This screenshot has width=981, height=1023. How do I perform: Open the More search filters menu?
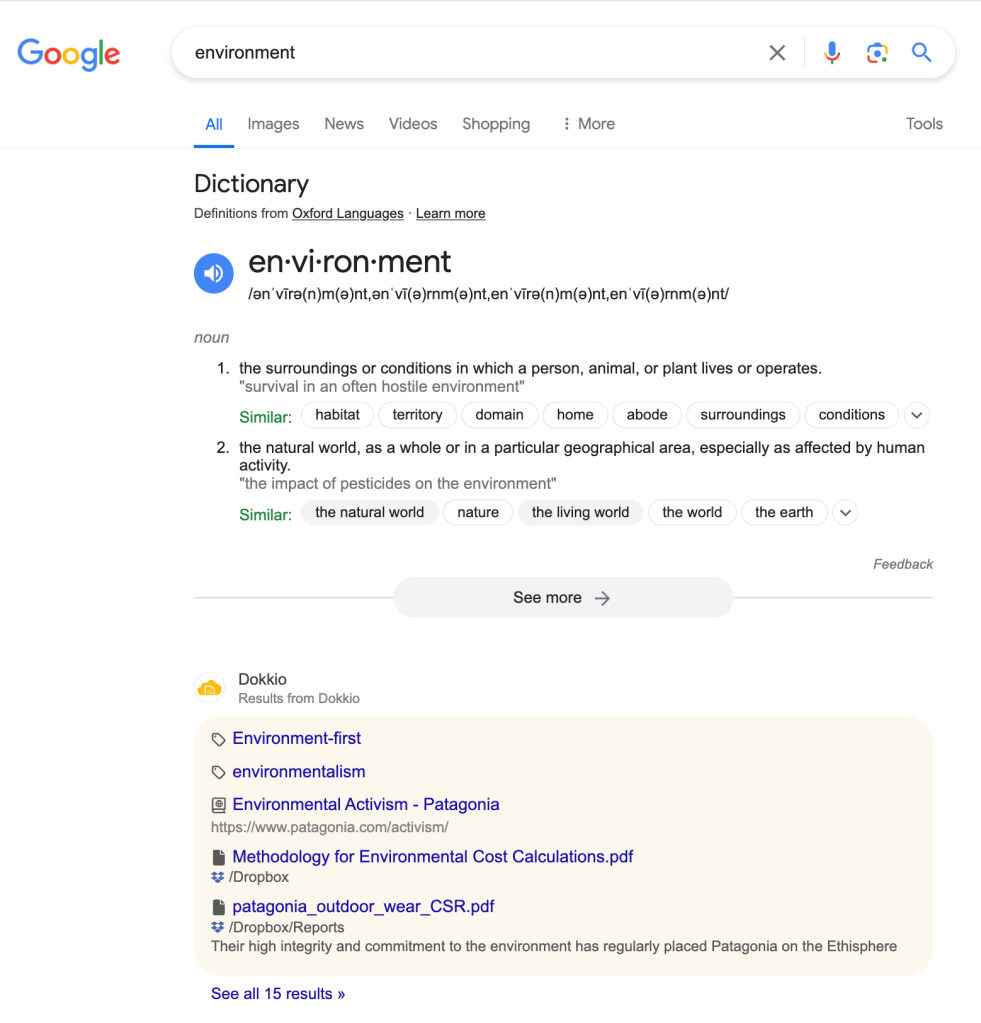[588, 124]
